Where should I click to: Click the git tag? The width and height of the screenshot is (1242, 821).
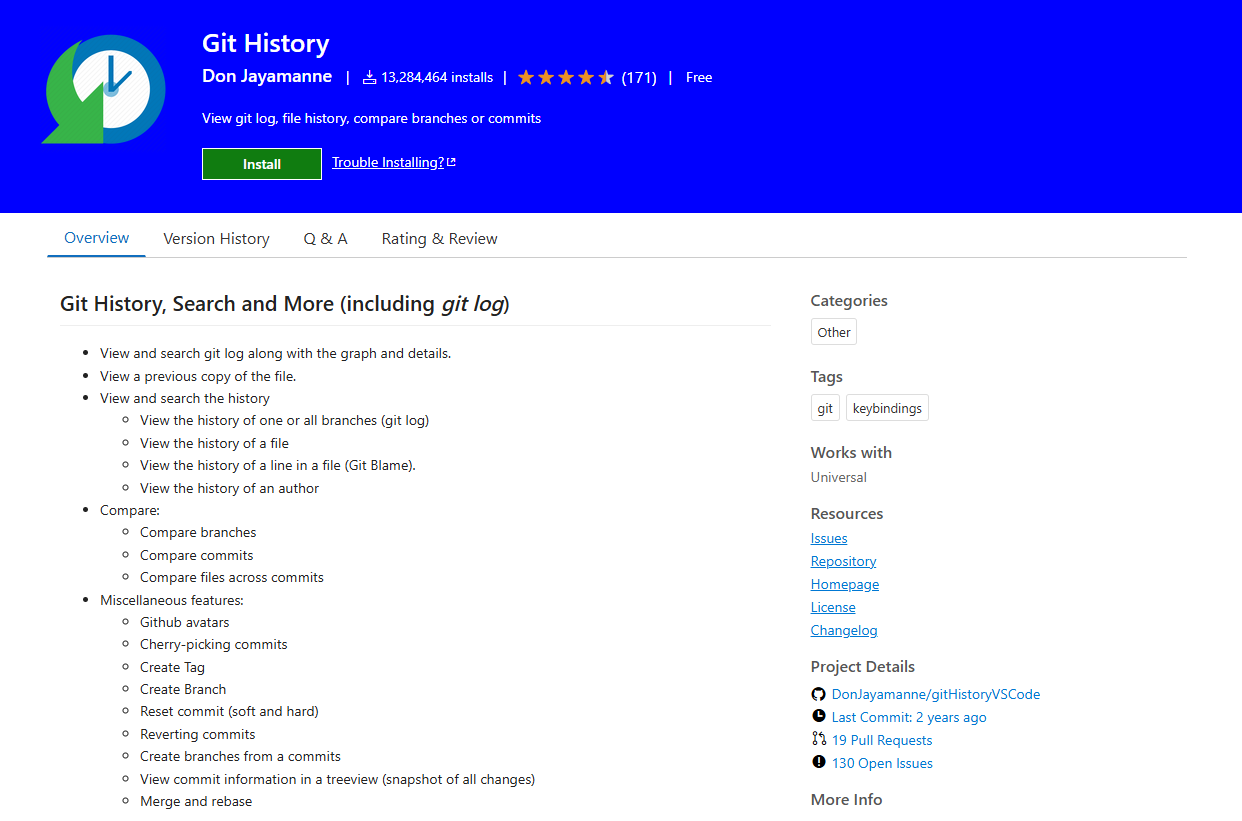tap(825, 408)
